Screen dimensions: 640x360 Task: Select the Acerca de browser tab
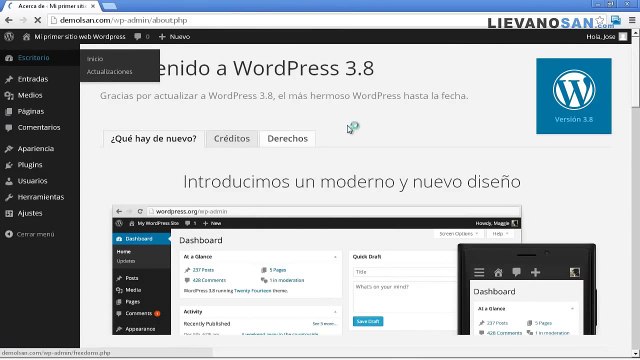pos(52,6)
